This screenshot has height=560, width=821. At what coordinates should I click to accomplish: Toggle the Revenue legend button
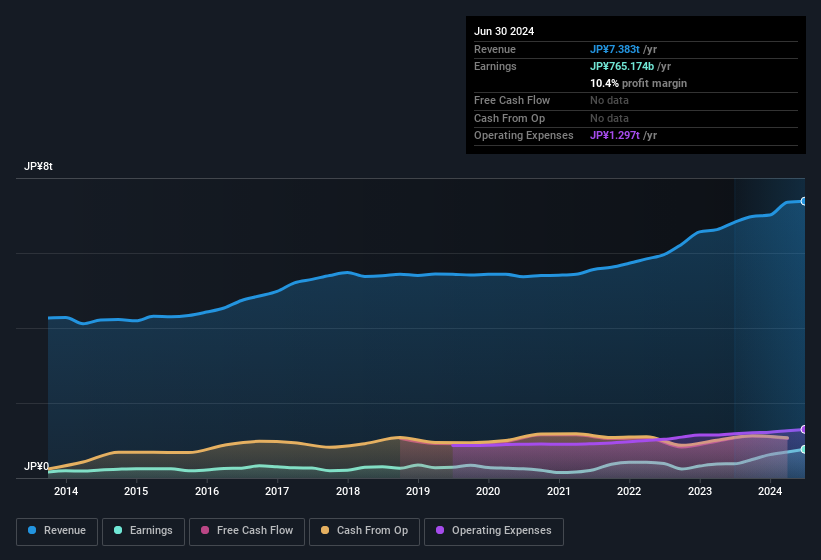pyautogui.click(x=57, y=531)
